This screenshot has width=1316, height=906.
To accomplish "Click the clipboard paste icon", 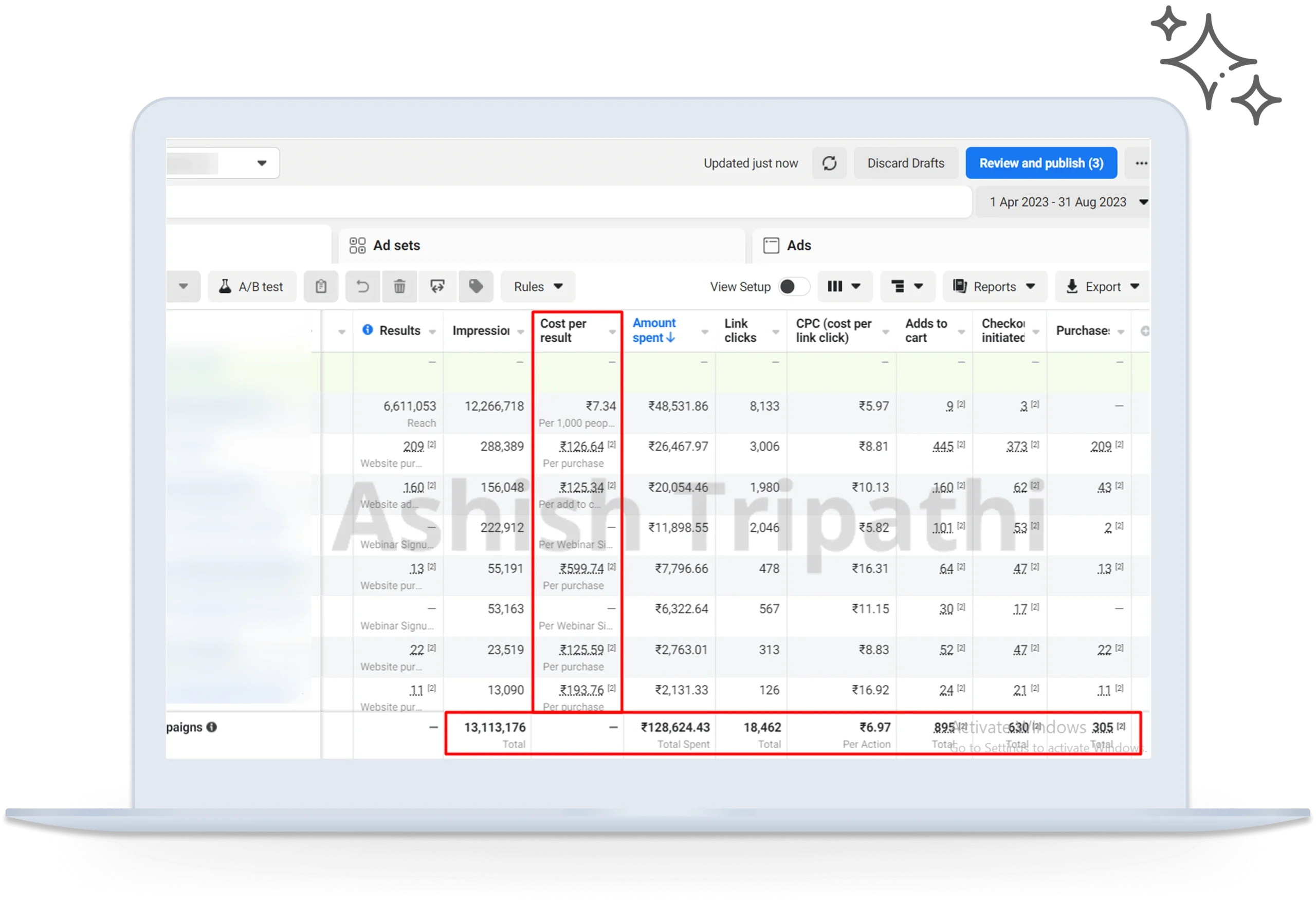I will tap(321, 287).
